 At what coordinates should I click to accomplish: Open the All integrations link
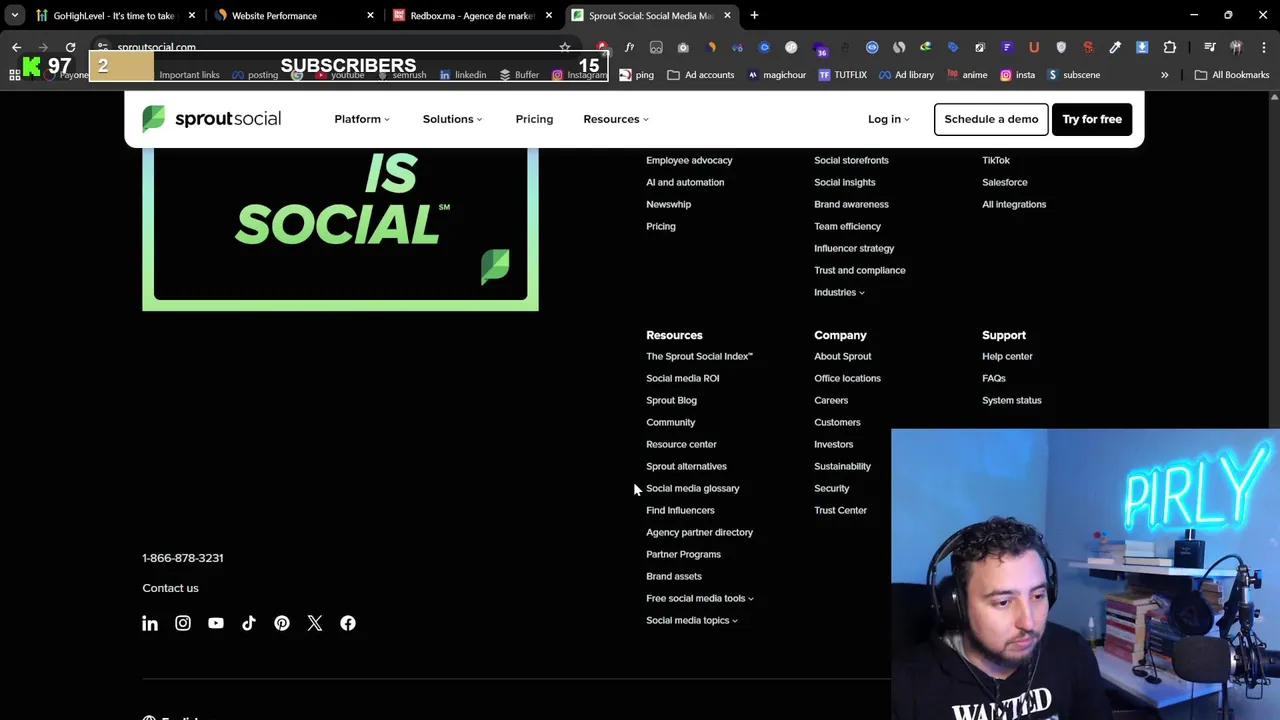tap(1014, 204)
